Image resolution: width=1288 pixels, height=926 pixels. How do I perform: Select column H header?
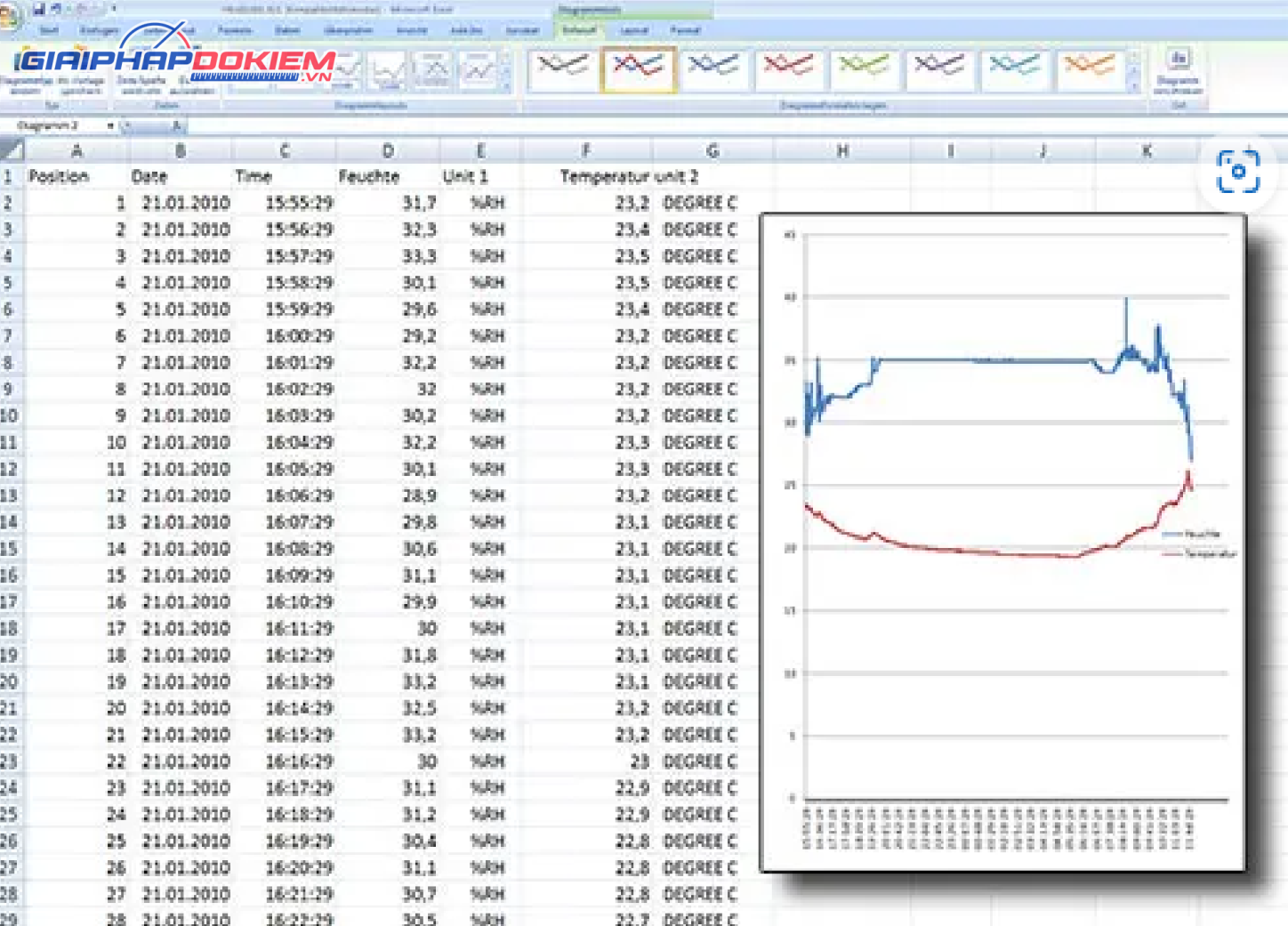(x=842, y=150)
